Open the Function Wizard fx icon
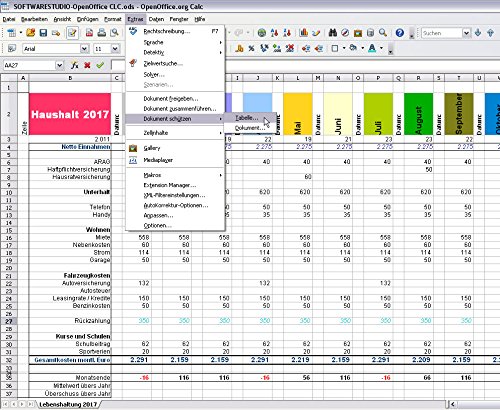Viewport: 500px width, 410px height. coord(75,65)
